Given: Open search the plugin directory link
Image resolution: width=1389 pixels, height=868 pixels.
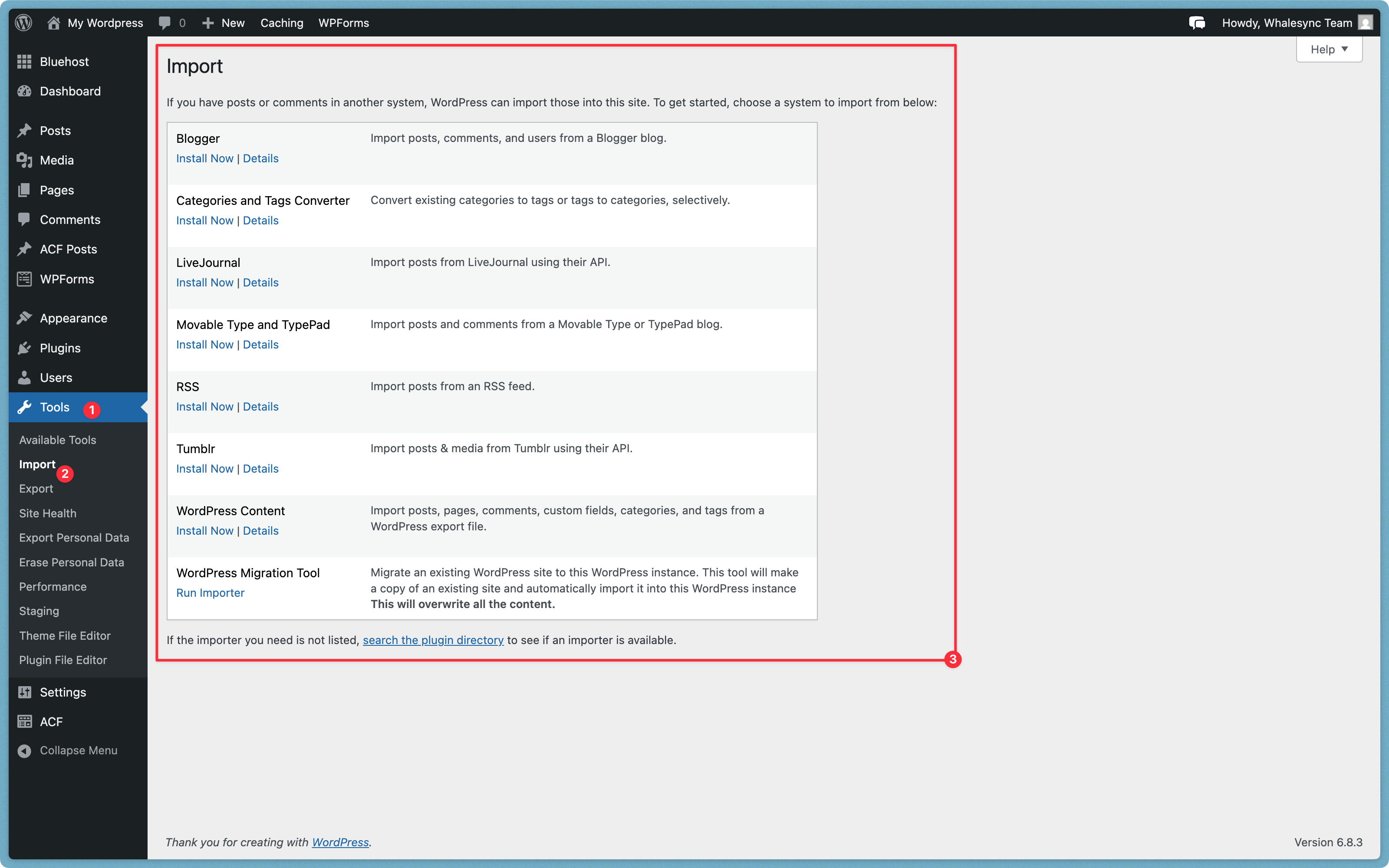Looking at the screenshot, I should point(433,640).
